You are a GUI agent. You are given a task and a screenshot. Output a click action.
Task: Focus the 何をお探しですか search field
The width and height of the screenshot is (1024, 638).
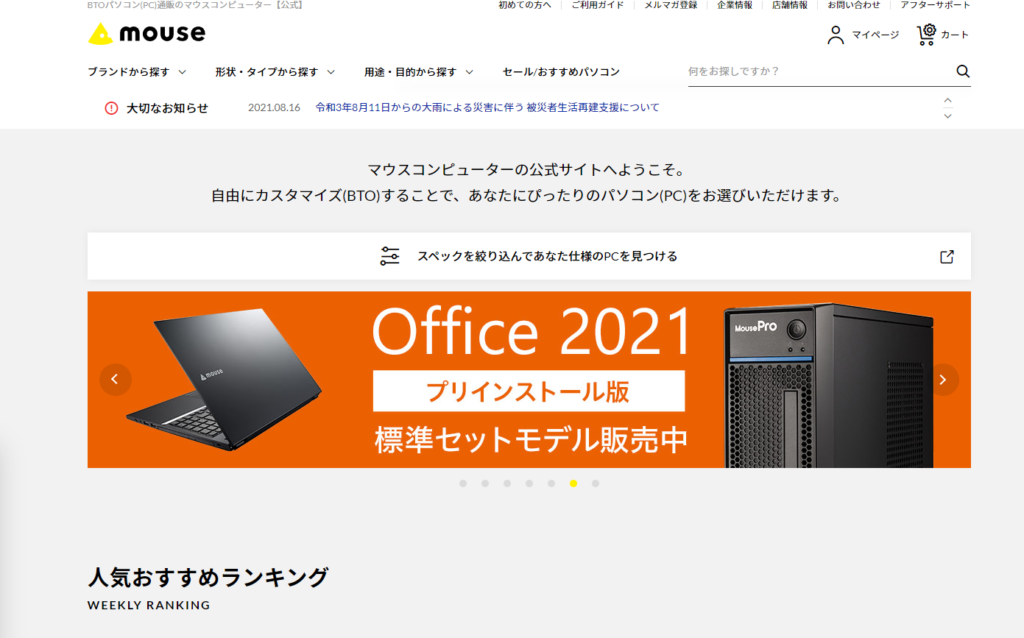(820, 71)
